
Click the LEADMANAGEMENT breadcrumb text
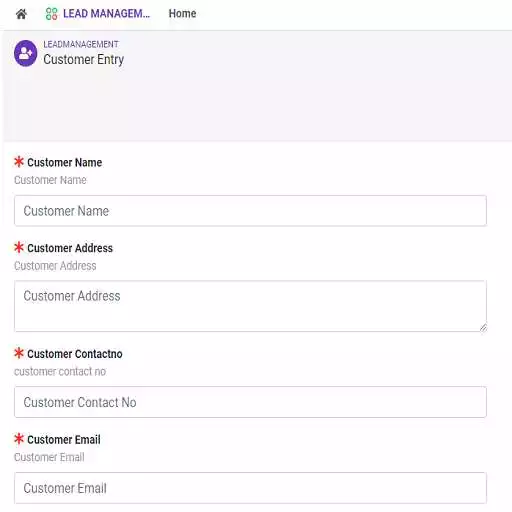[81, 44]
